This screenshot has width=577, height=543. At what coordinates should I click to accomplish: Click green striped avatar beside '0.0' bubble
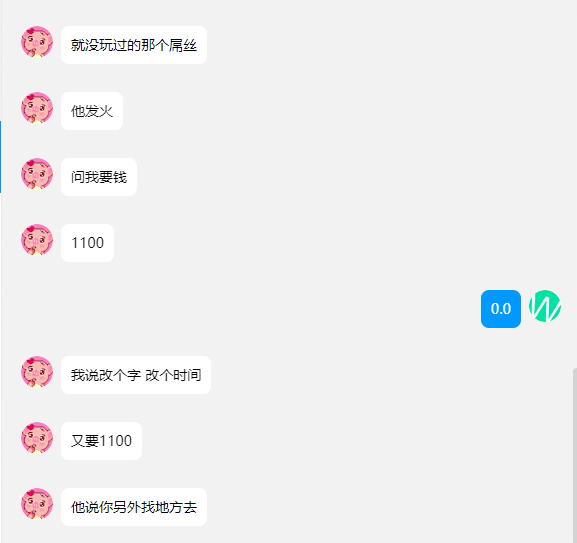tap(545, 306)
